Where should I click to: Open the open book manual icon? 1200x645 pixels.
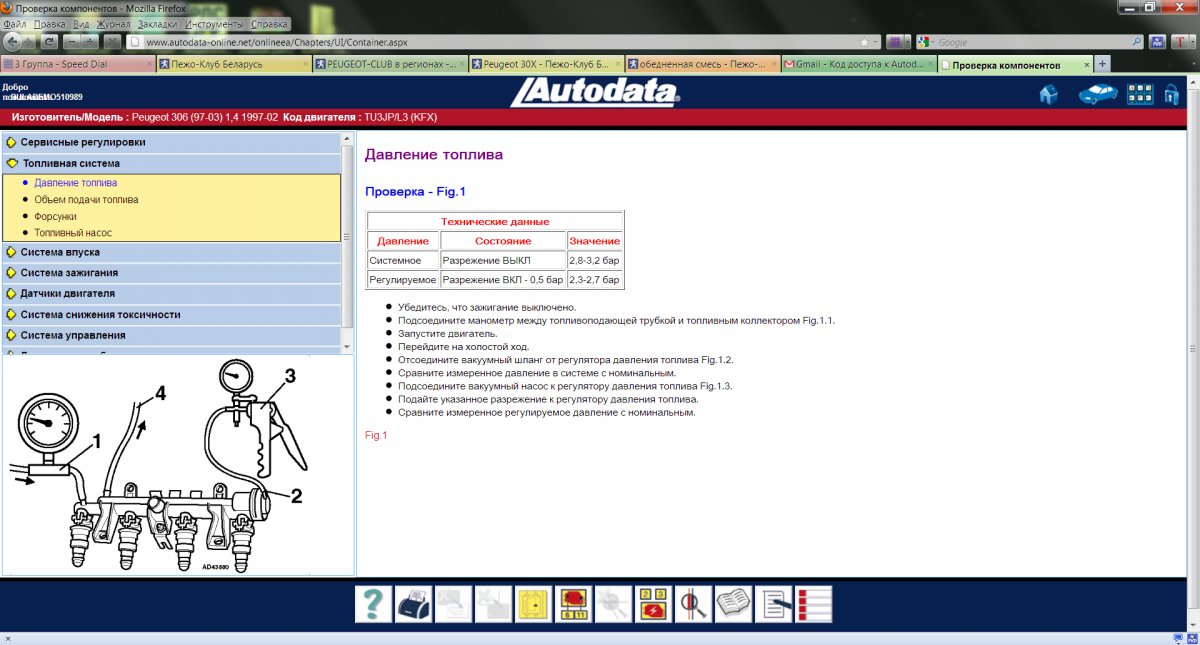733,604
